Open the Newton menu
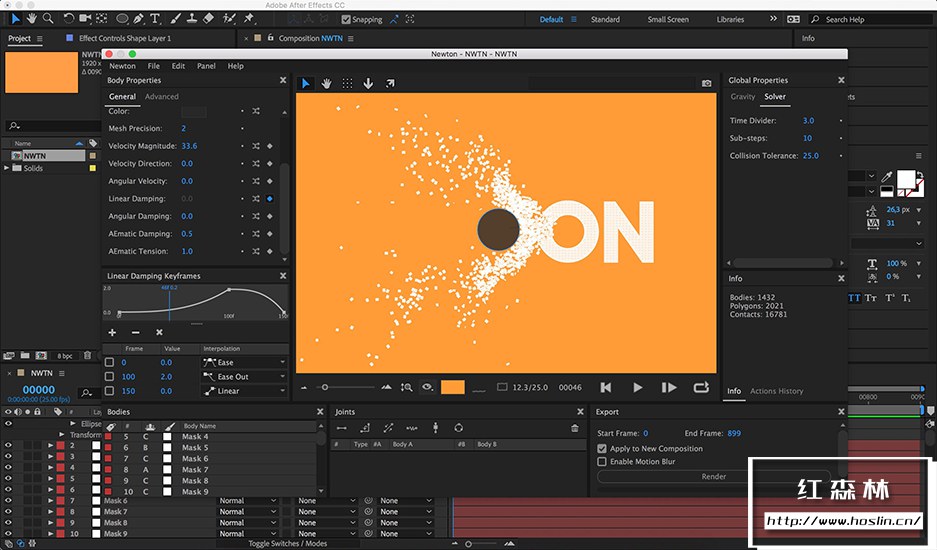Image resolution: width=937 pixels, height=550 pixels. 123,66
